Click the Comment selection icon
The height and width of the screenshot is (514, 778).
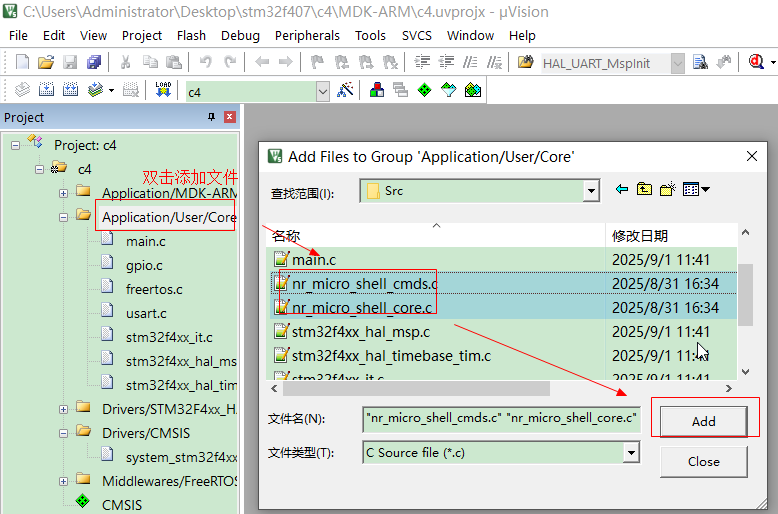(470, 63)
